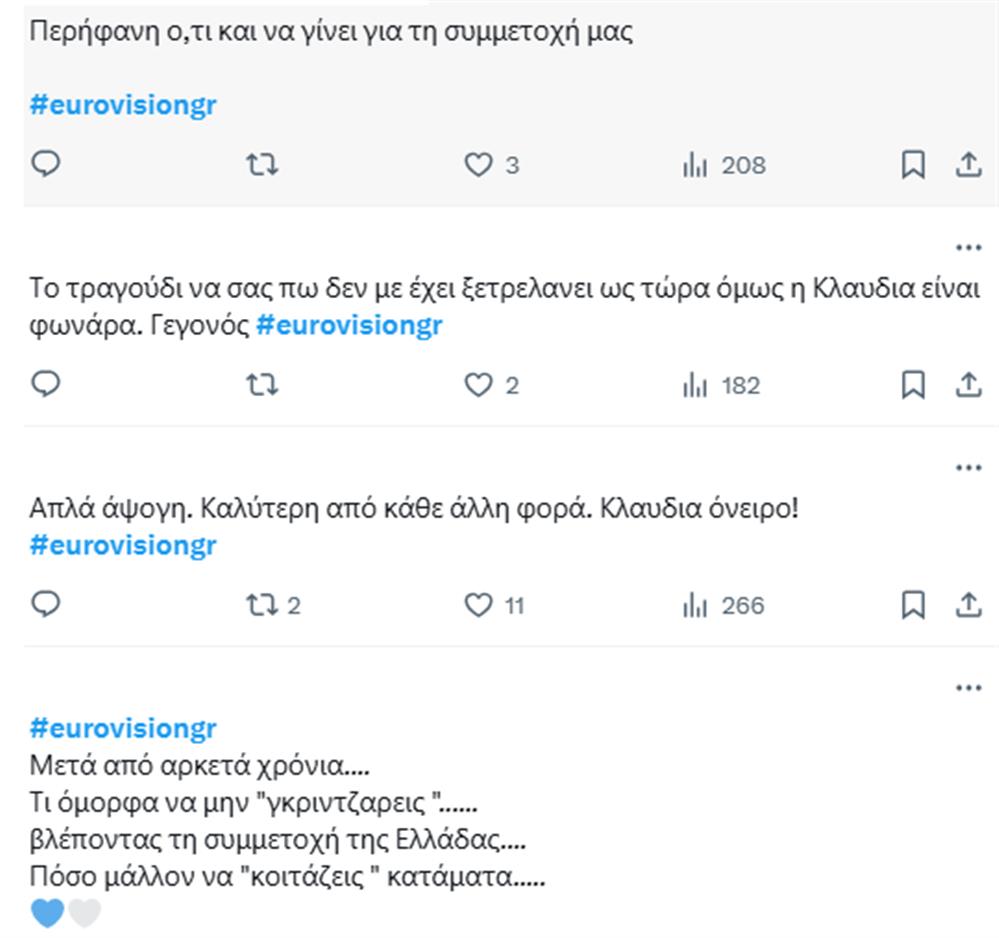Select the reply icon under the Klaudia tweet
This screenshot has width=999, height=938.
[45, 384]
